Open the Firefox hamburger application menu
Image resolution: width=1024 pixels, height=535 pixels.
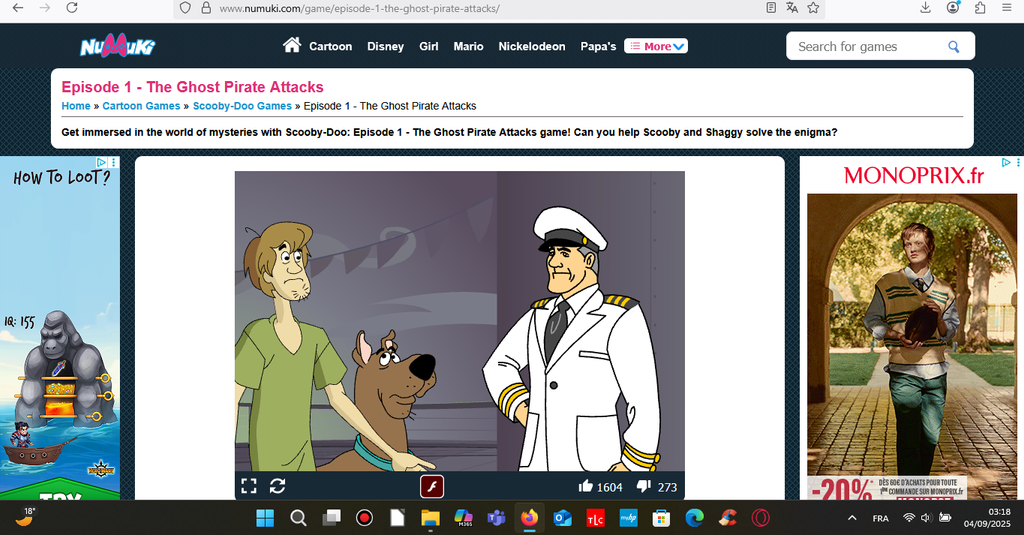tap(1005, 8)
